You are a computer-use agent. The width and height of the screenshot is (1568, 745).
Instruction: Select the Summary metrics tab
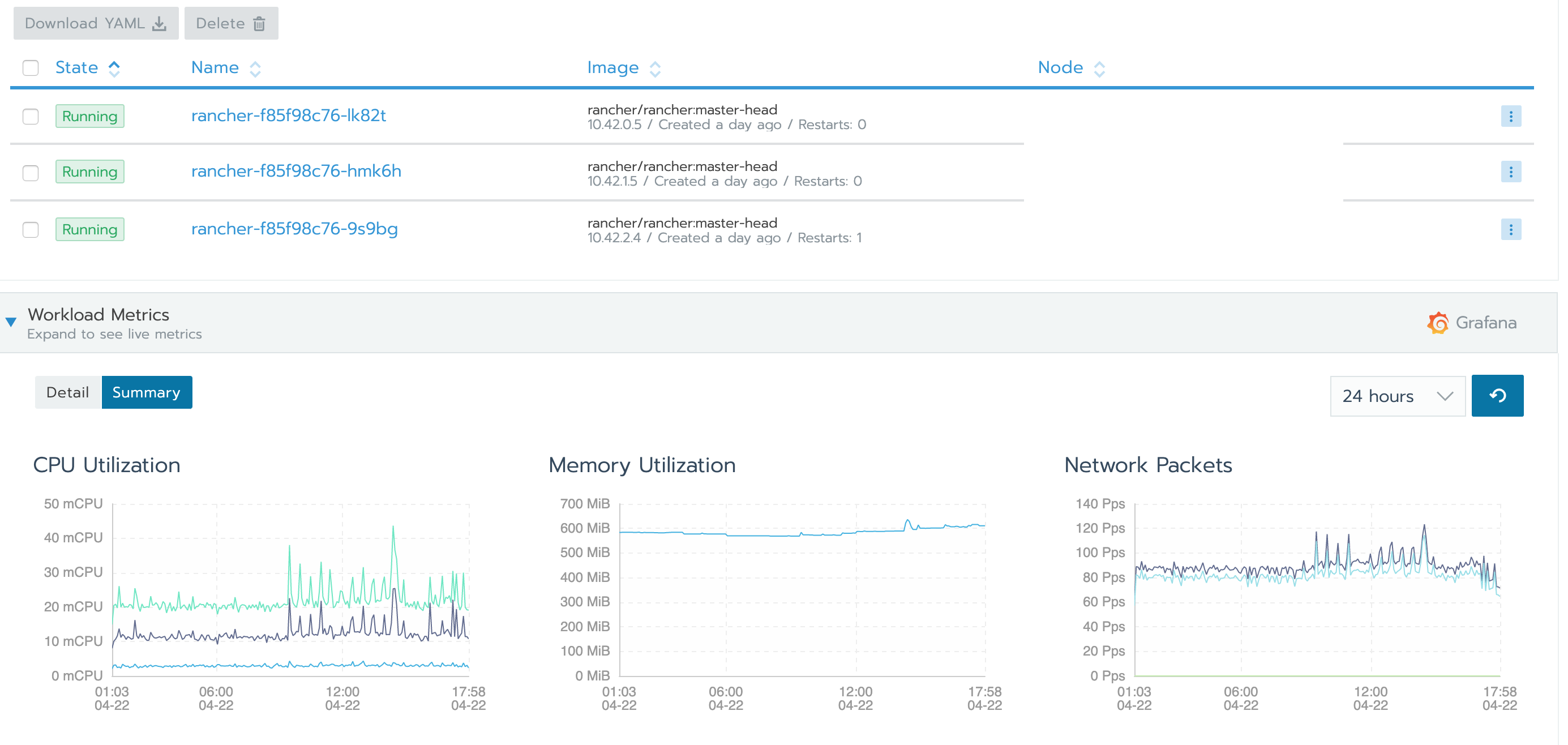(x=147, y=392)
